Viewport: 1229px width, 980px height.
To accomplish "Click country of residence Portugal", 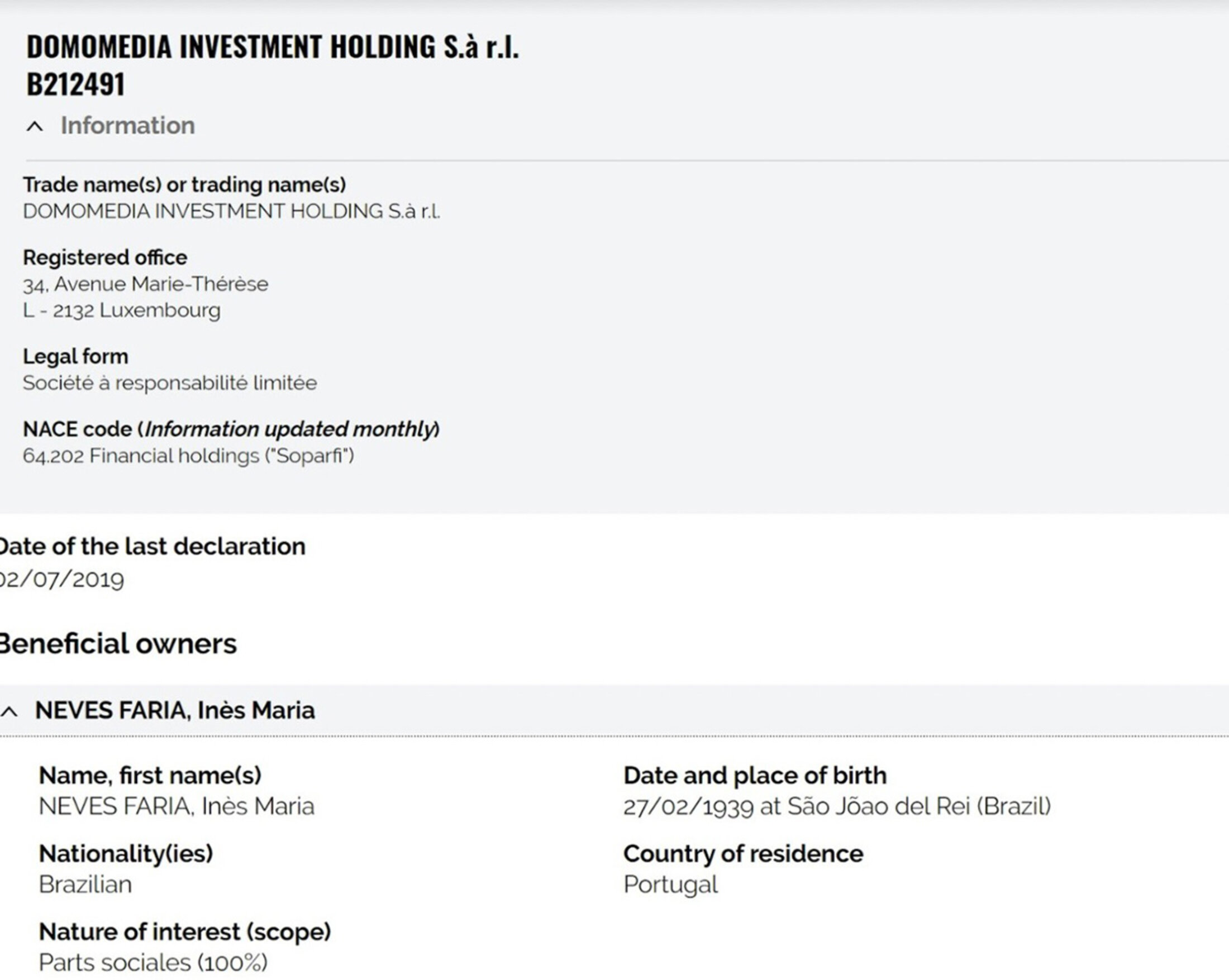I will [x=670, y=885].
